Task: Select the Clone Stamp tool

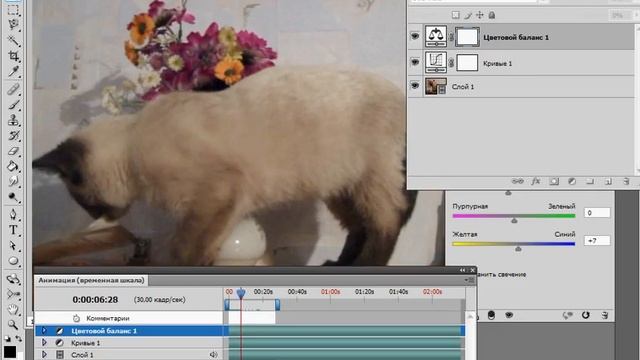Action: (13, 120)
